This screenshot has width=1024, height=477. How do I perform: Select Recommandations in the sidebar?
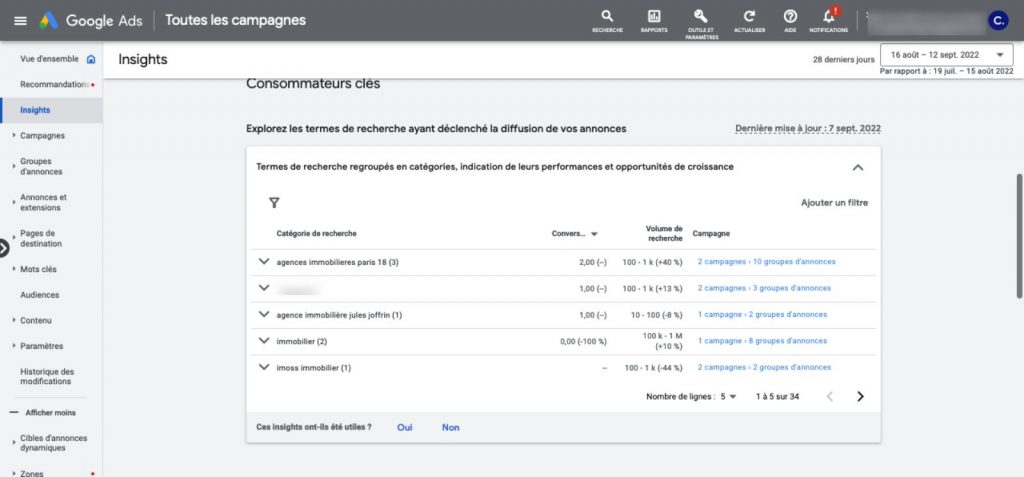(x=54, y=84)
